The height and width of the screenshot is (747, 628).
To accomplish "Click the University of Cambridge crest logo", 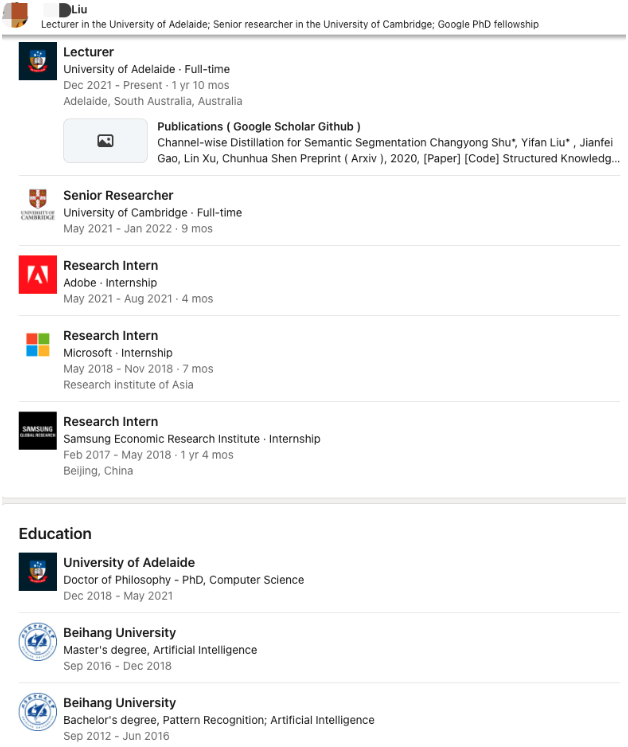I will coord(38,204).
